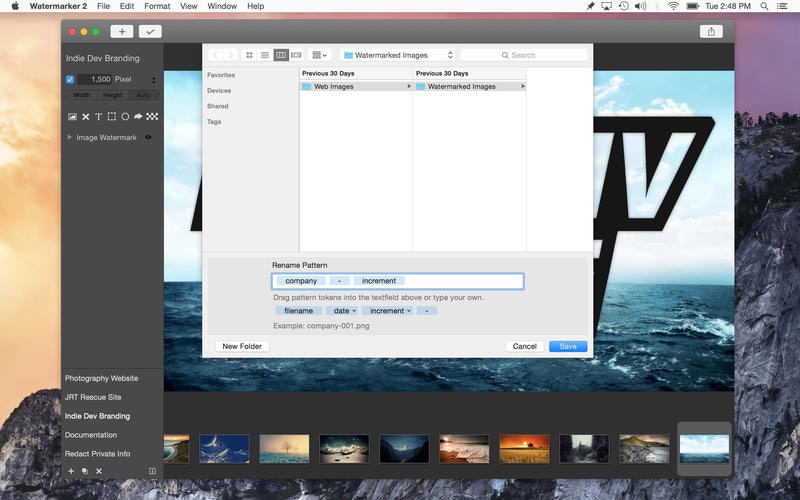Click the New Folder button
Screen dimensions: 800x500
[x=242, y=346]
